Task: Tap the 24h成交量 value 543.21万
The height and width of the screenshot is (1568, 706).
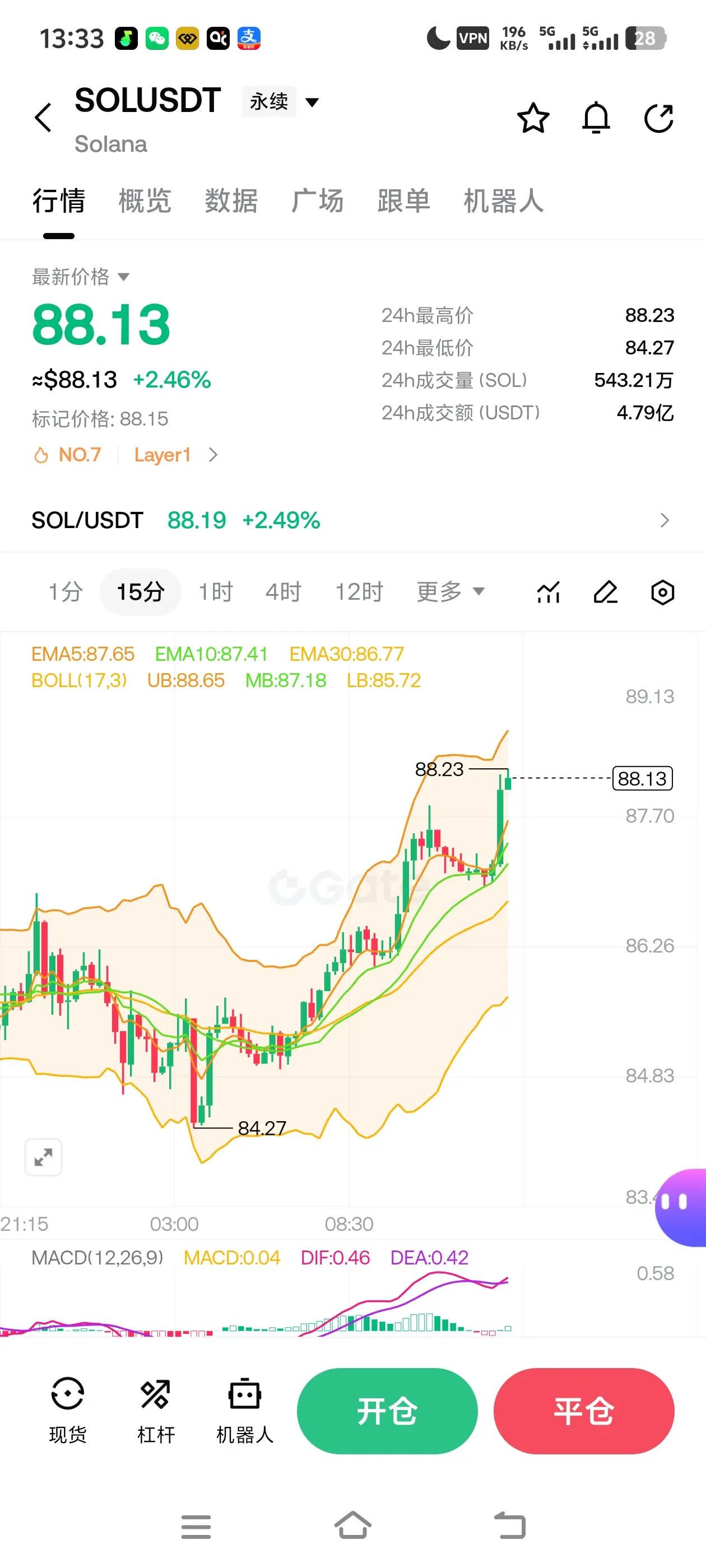Action: (634, 380)
